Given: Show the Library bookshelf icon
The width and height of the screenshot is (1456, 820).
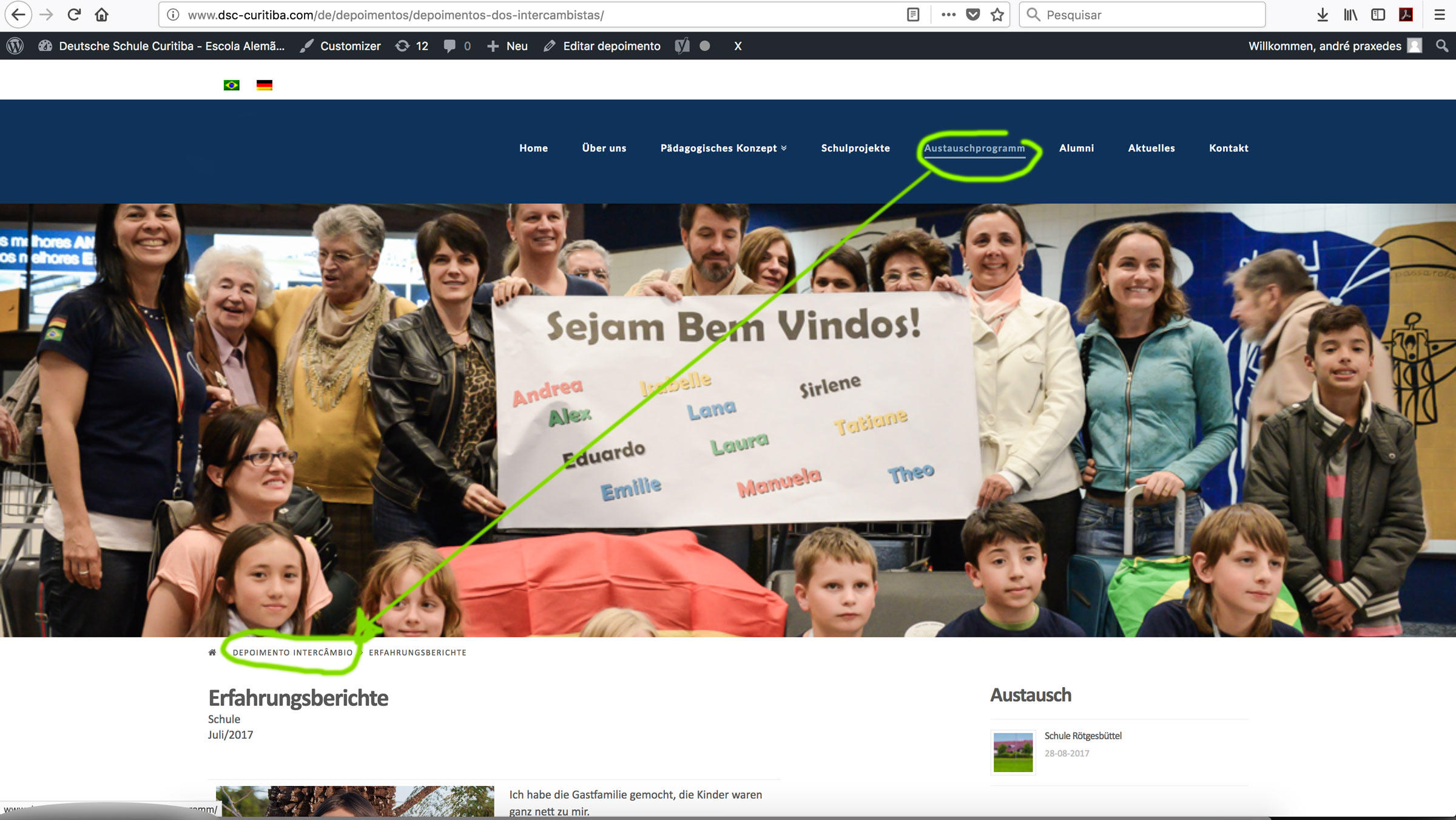Looking at the screenshot, I should [x=1350, y=15].
